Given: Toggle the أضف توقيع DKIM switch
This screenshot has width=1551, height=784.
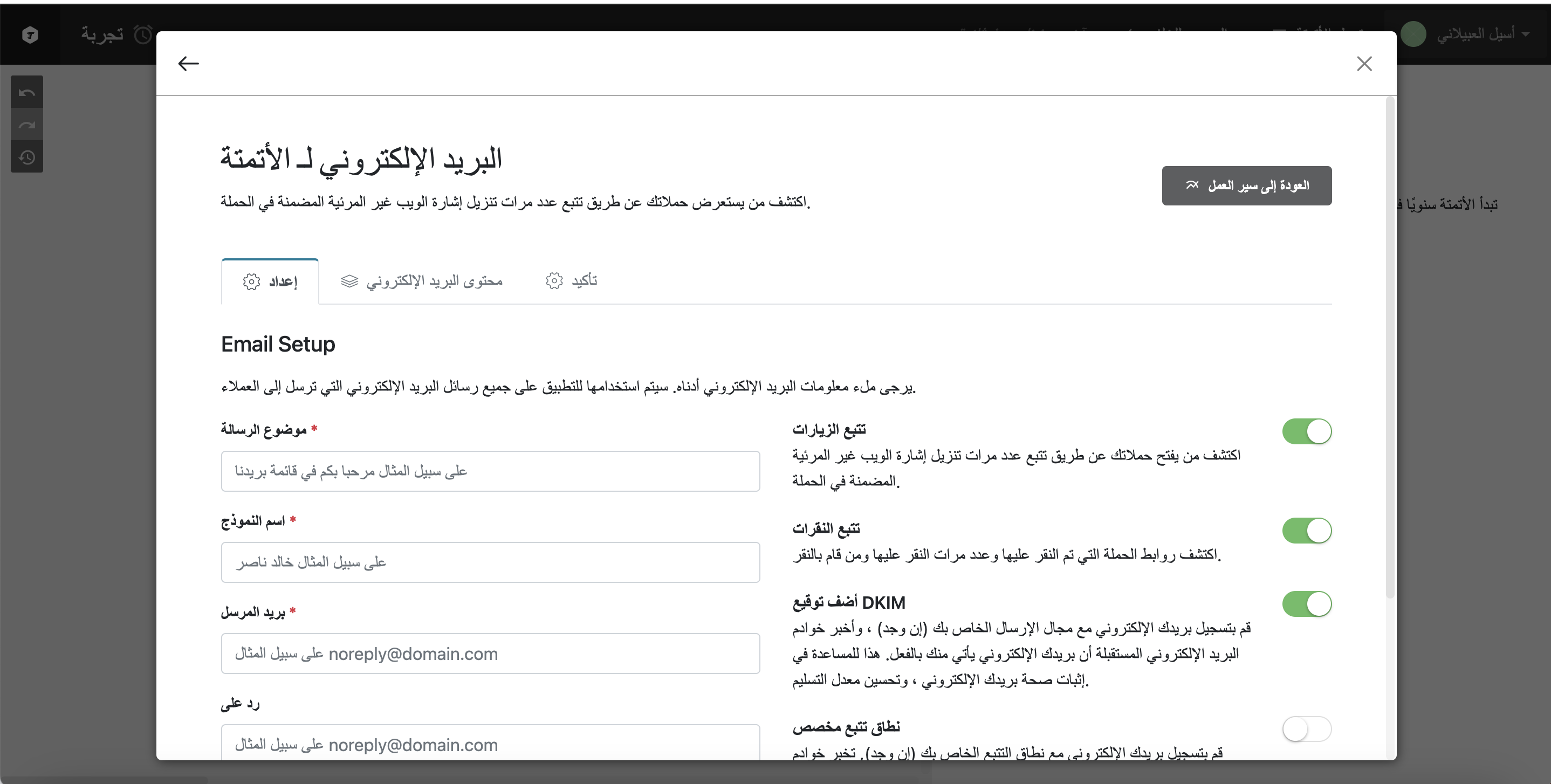Looking at the screenshot, I should coord(1306,604).
